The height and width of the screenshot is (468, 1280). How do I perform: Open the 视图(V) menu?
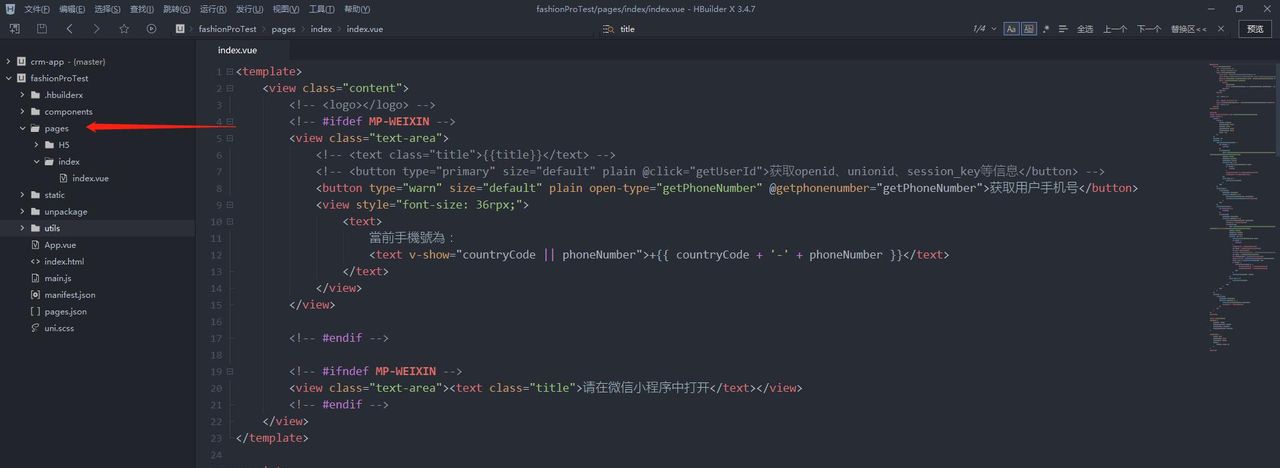click(286, 9)
